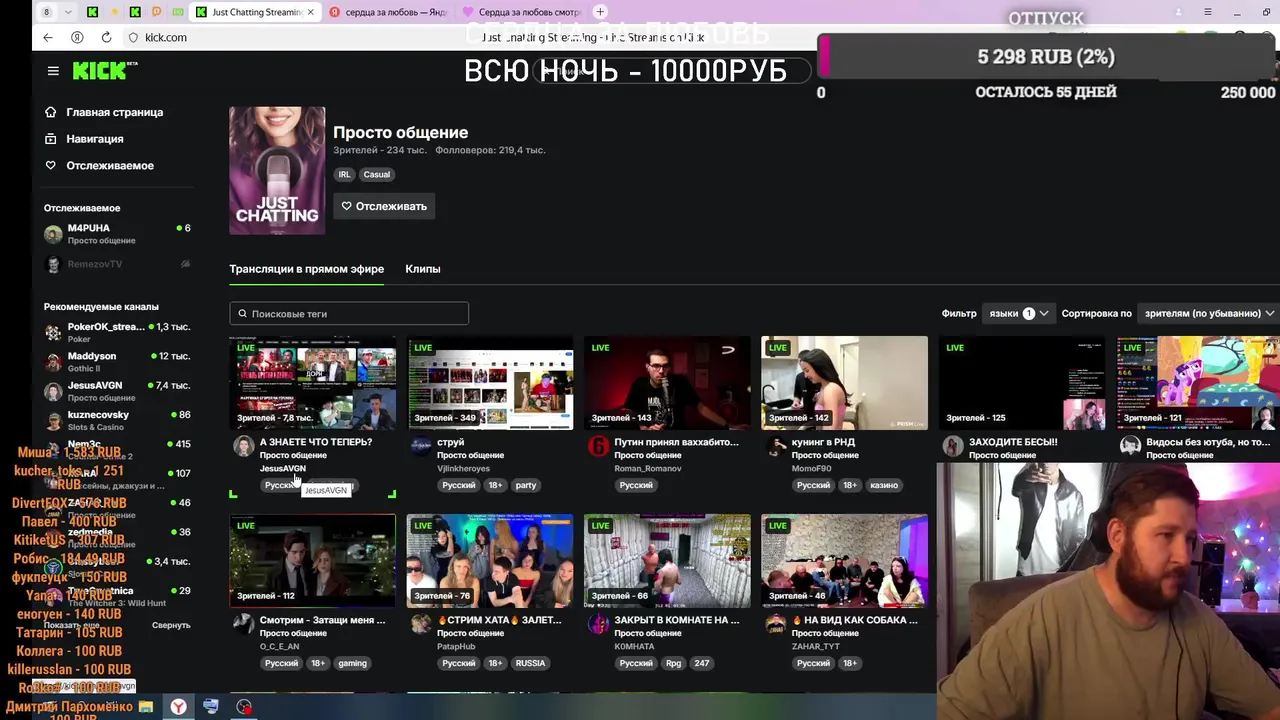Screen dimensions: 1280x720
Task: Click Roman_Romanov's red avatar icon
Action: (598, 446)
